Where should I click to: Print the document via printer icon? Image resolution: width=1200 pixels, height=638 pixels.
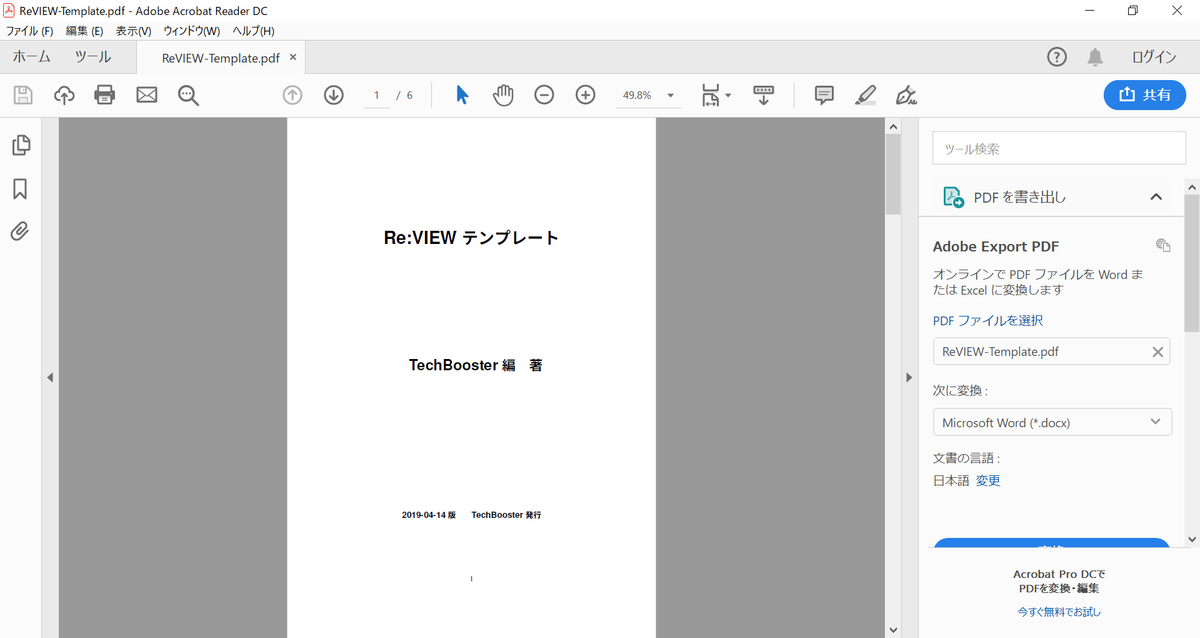(105, 95)
